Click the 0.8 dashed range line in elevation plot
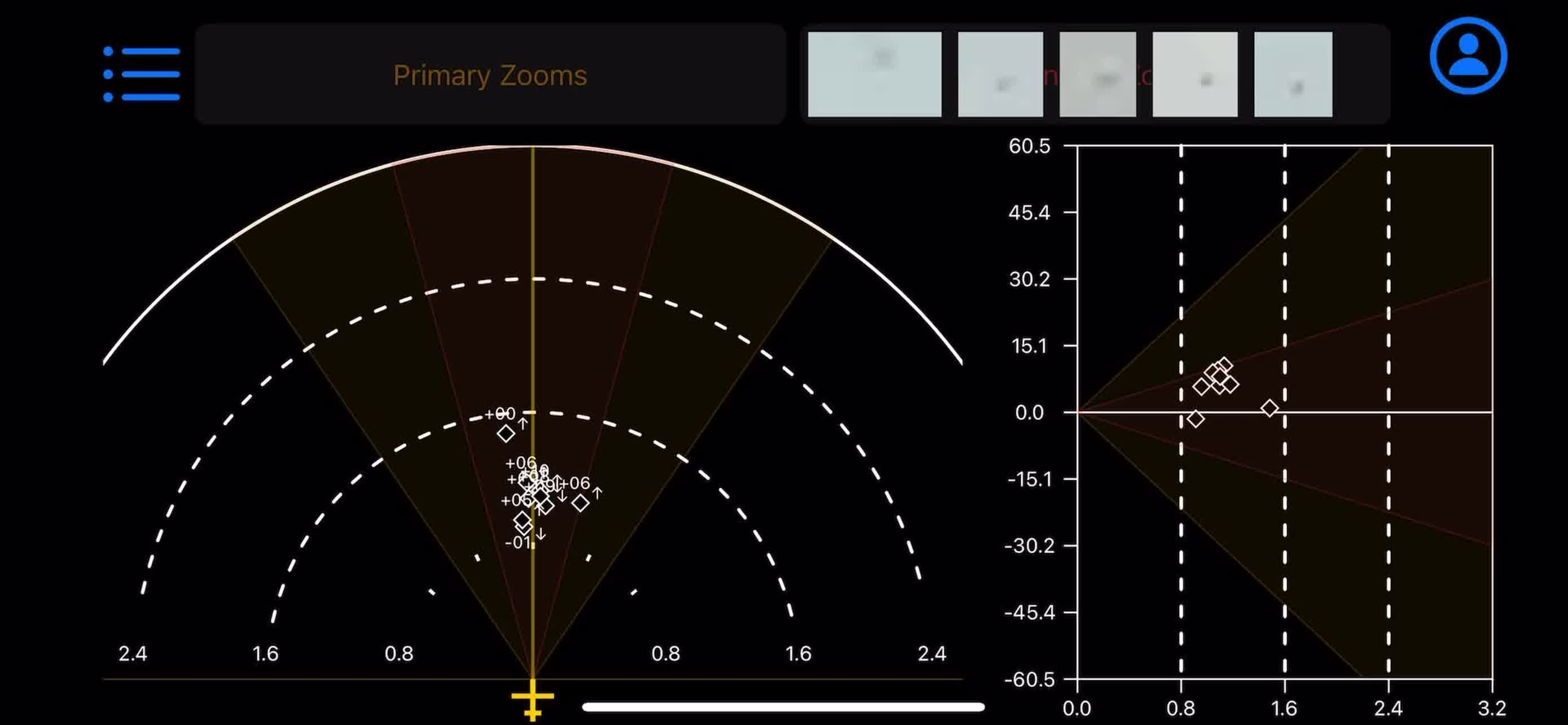Screen dimensions: 1568x725 (1181, 412)
